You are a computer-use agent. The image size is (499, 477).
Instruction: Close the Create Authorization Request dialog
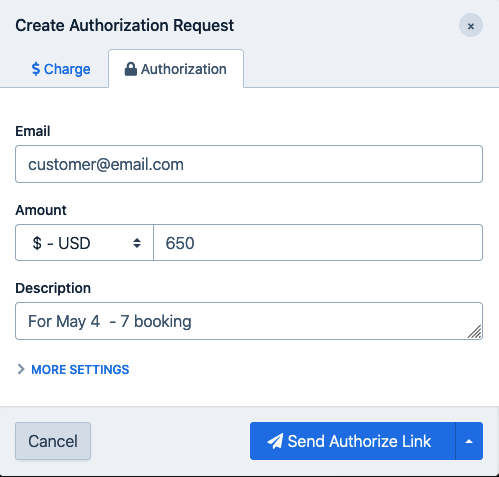[471, 25]
